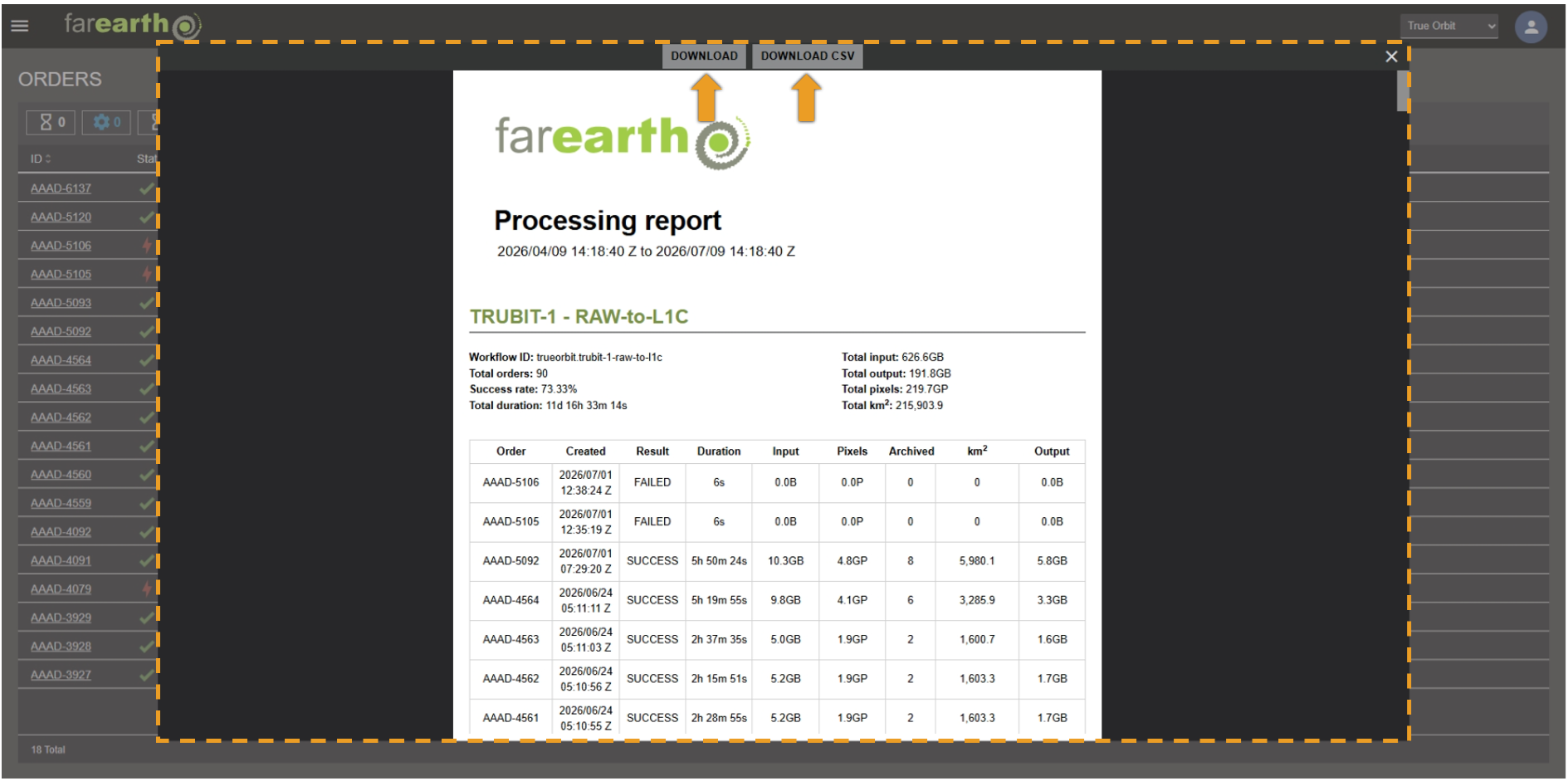Screen dimensions: 1568x781
Task: Open order AAAD-4563 in orders list
Action: 61,389
